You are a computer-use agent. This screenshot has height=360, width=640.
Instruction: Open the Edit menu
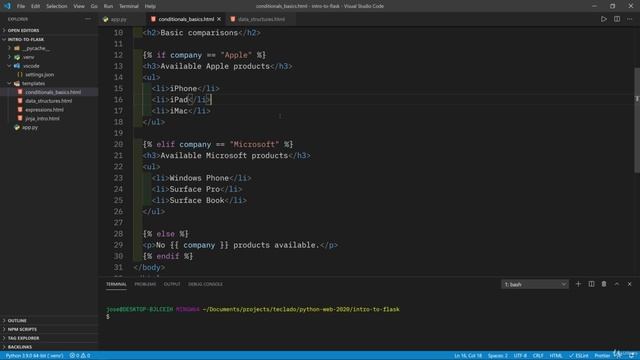click(36, 6)
